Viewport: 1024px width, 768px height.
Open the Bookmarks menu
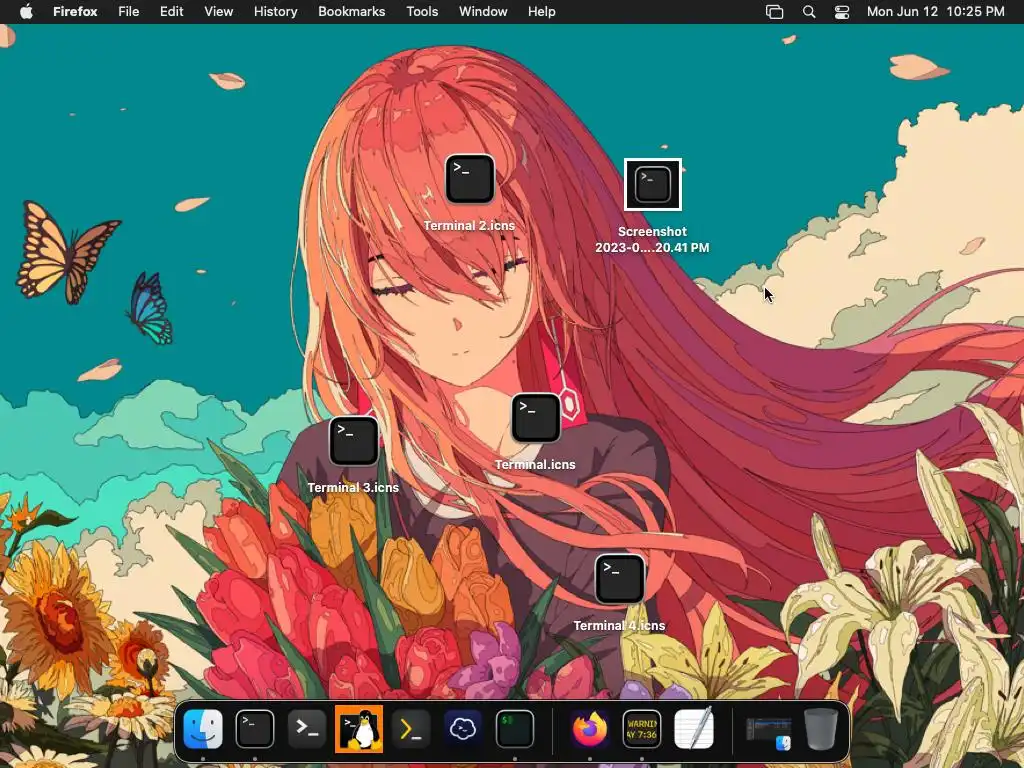351,12
